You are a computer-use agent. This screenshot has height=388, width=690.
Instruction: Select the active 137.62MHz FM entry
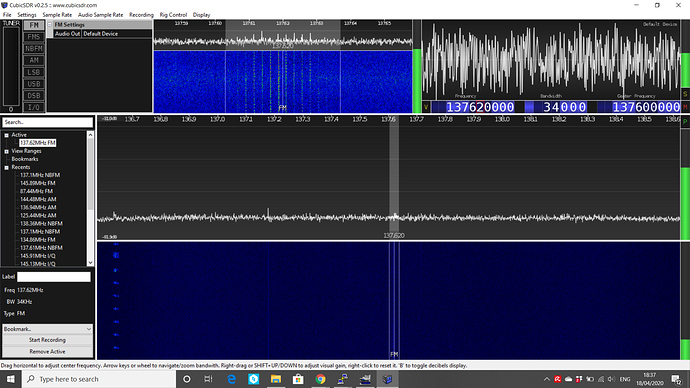tap(37, 143)
